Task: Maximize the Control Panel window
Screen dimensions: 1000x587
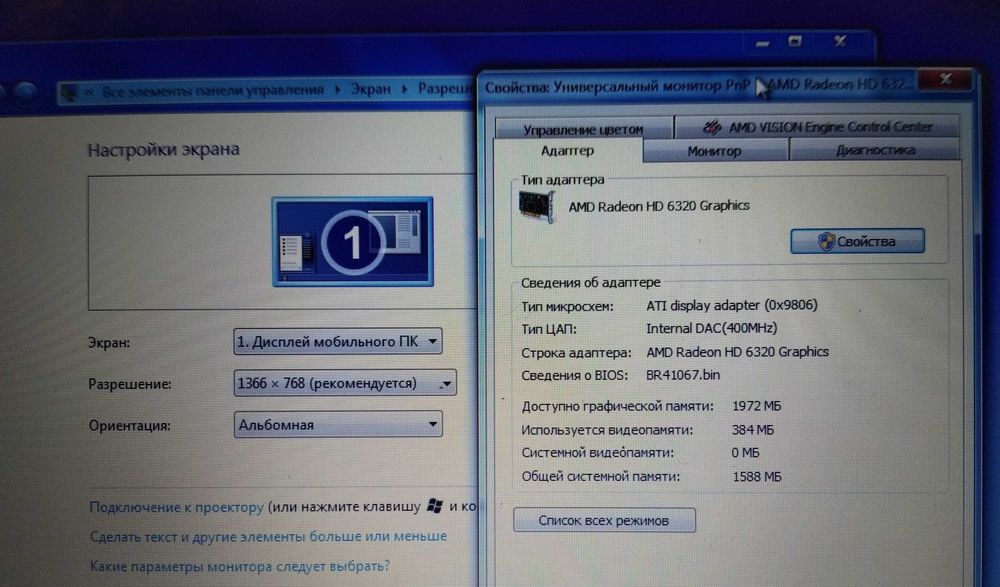Action: click(x=795, y=42)
